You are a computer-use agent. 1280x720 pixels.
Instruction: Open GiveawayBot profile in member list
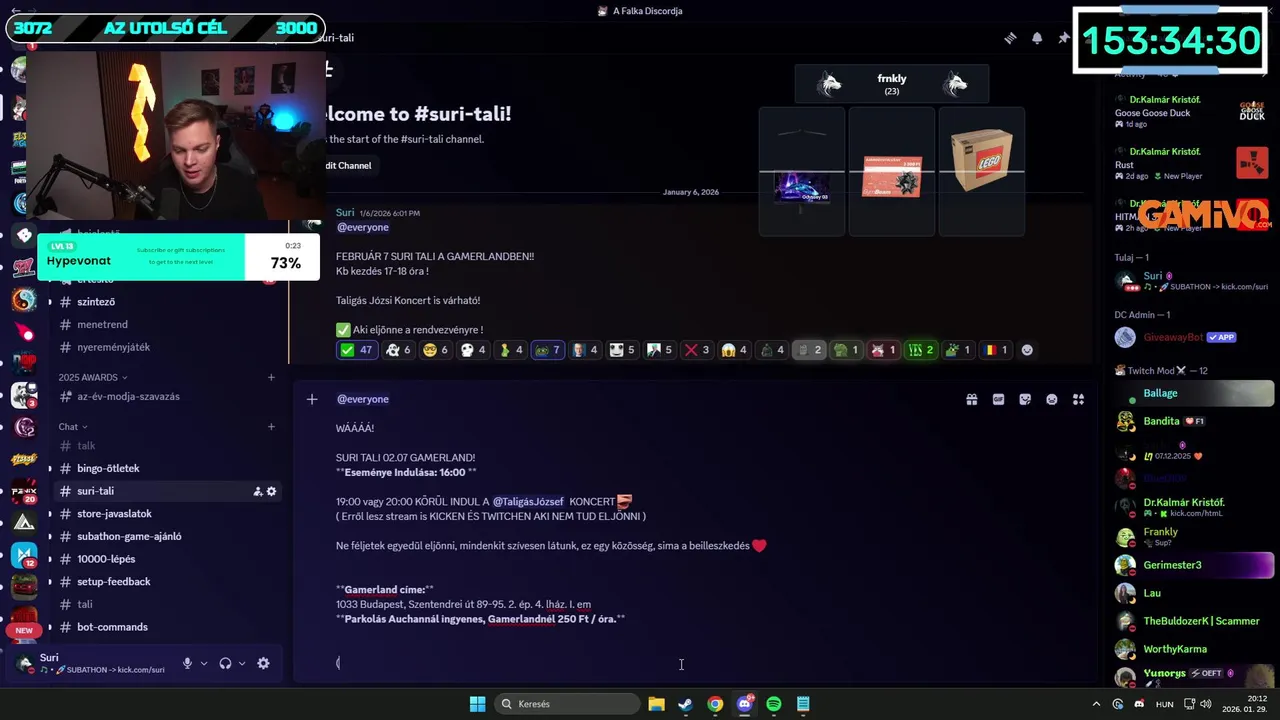1194,337
